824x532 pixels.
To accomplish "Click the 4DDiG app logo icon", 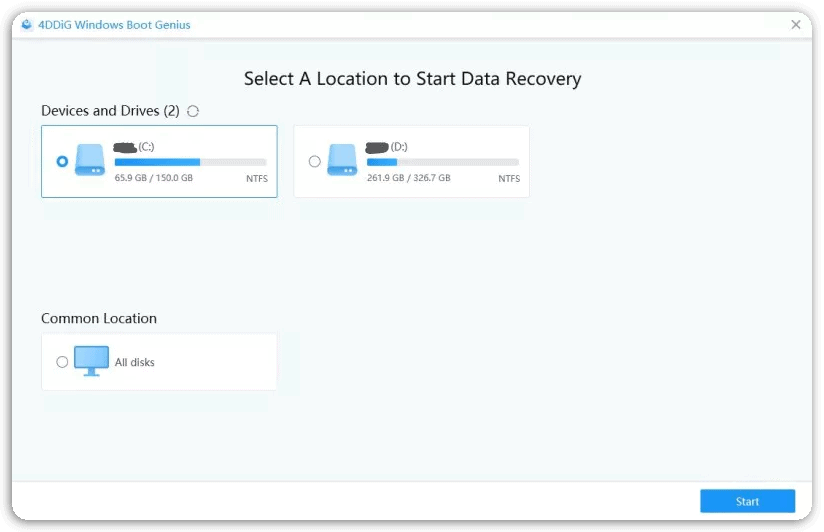I will tap(27, 25).
